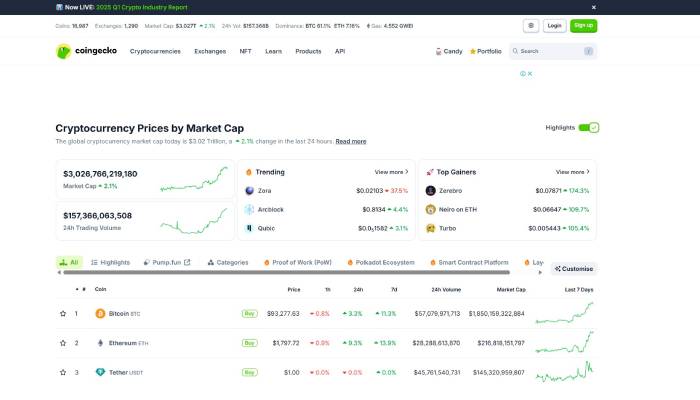Click the CoinGecko logo
Viewport: 700px width, 400px height.
coord(86,51)
